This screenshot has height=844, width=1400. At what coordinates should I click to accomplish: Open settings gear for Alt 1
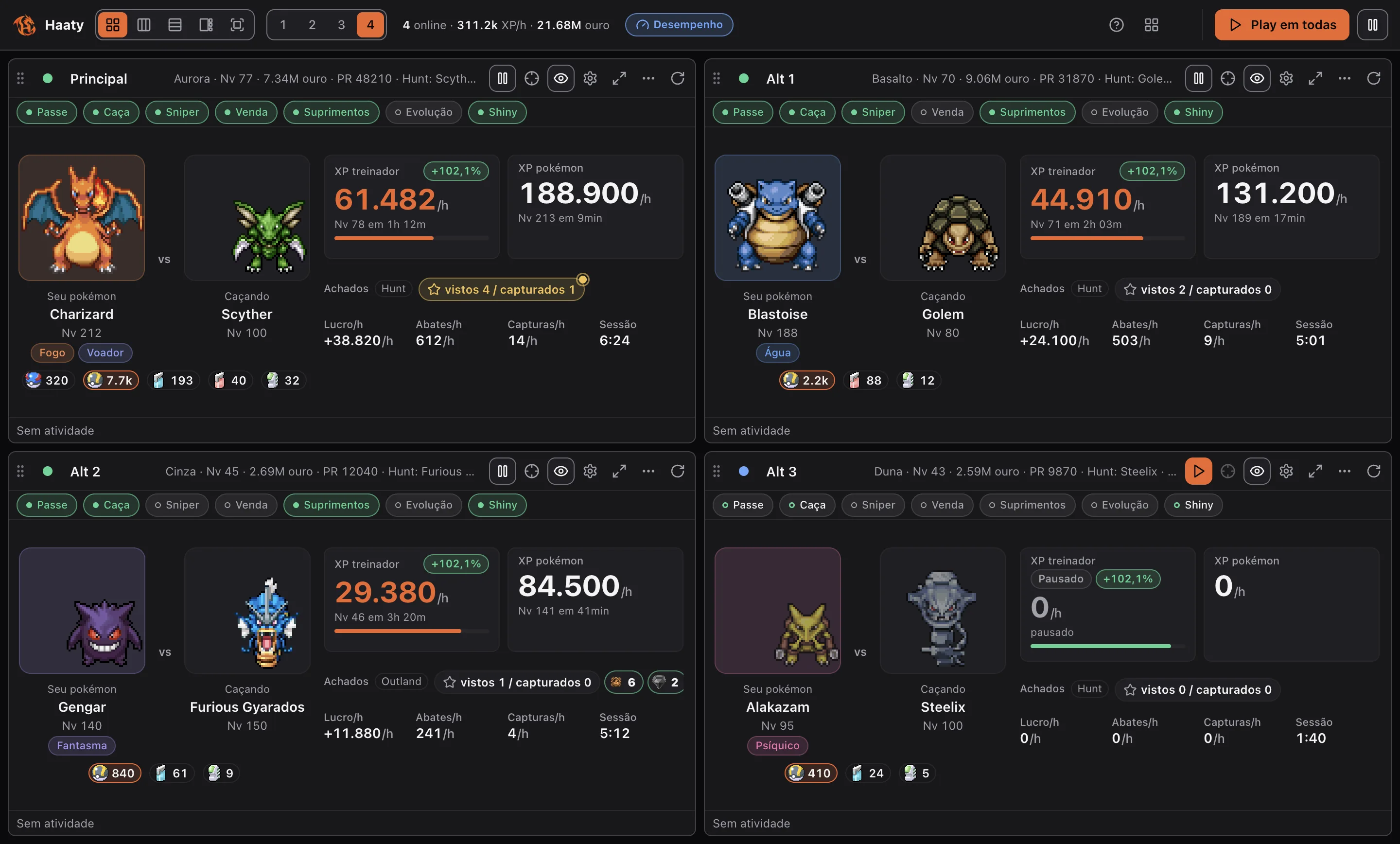coord(1286,78)
